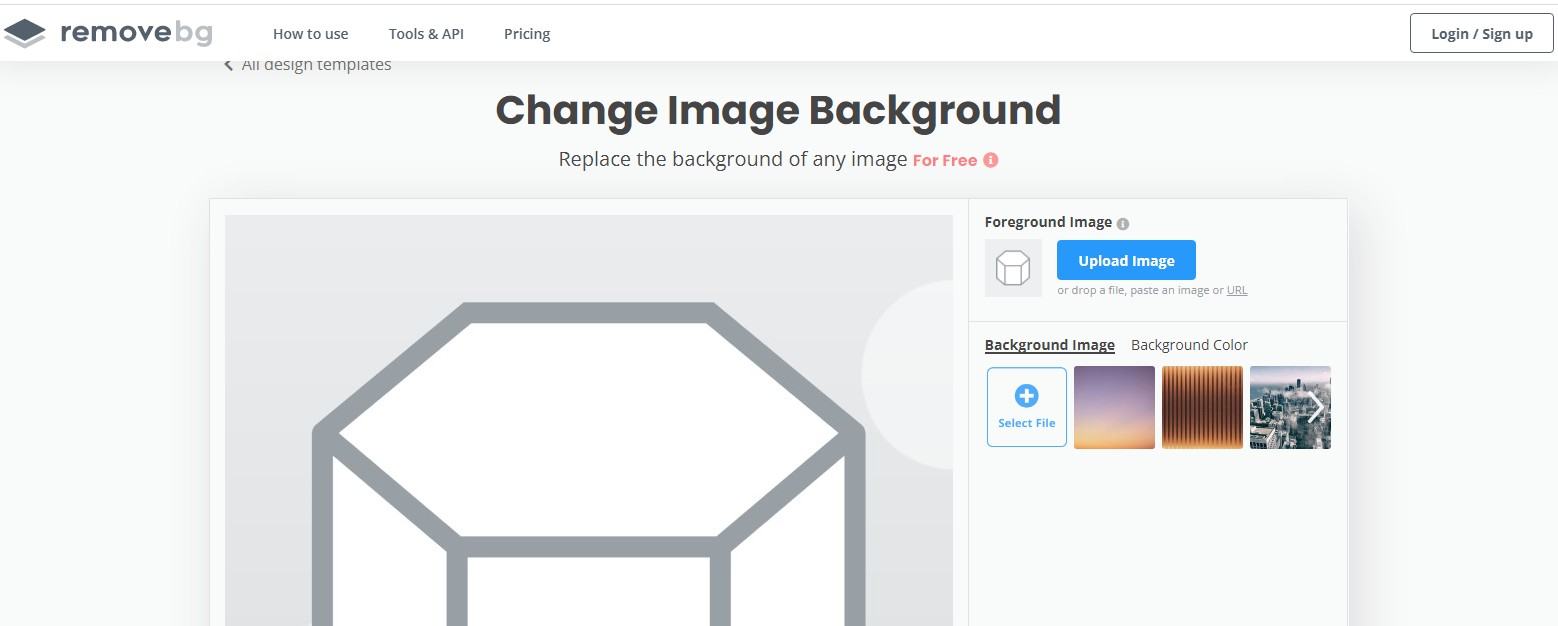Click the info icon beside For Free
1558x626 pixels.
coord(991,160)
